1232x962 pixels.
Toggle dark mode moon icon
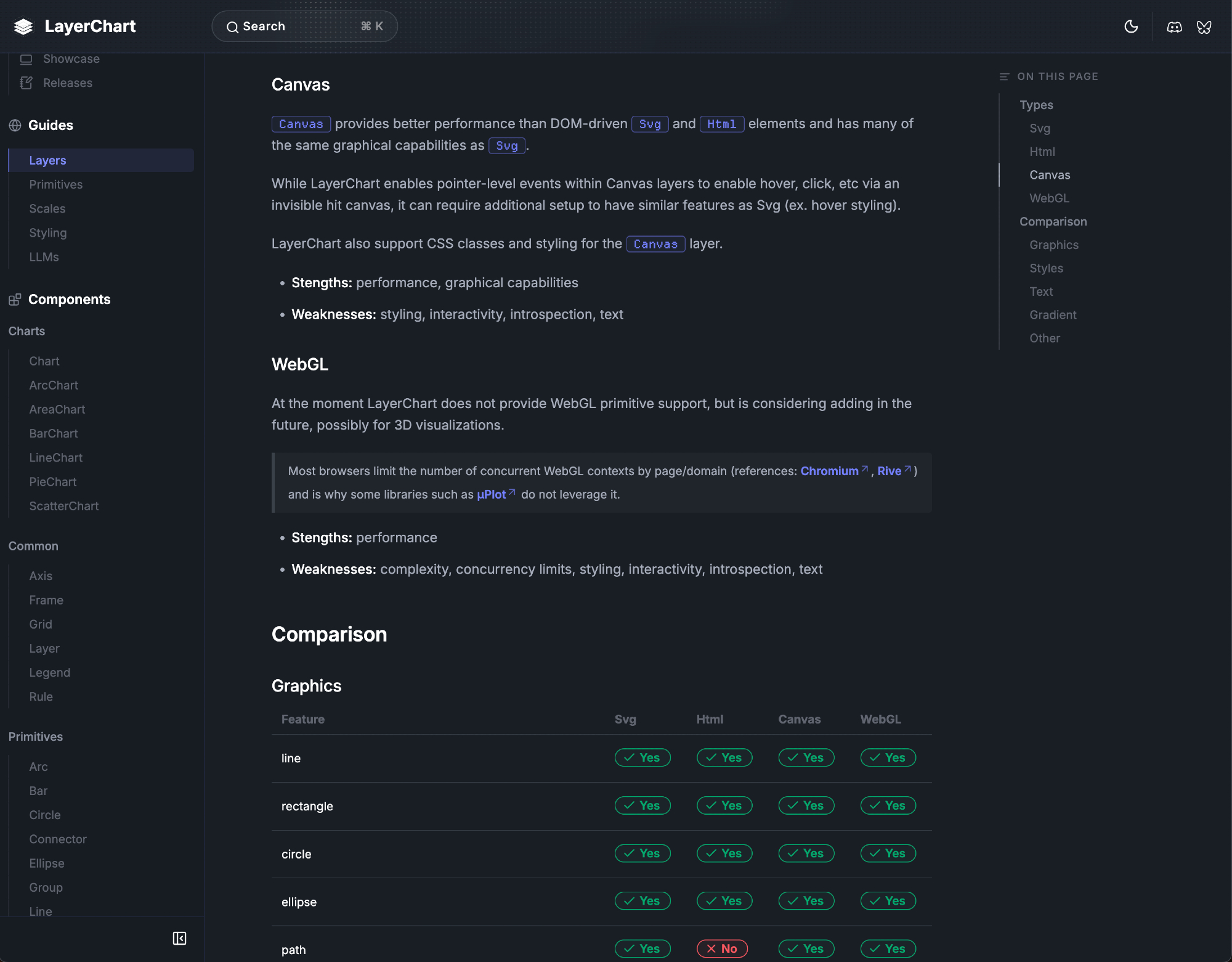point(1131,26)
